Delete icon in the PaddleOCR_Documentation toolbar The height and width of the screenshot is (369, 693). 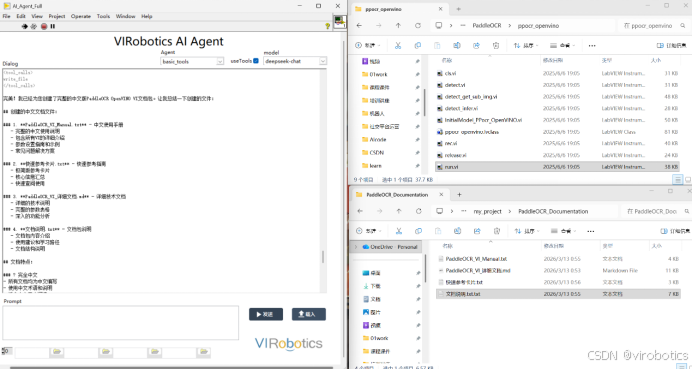click(x=497, y=231)
